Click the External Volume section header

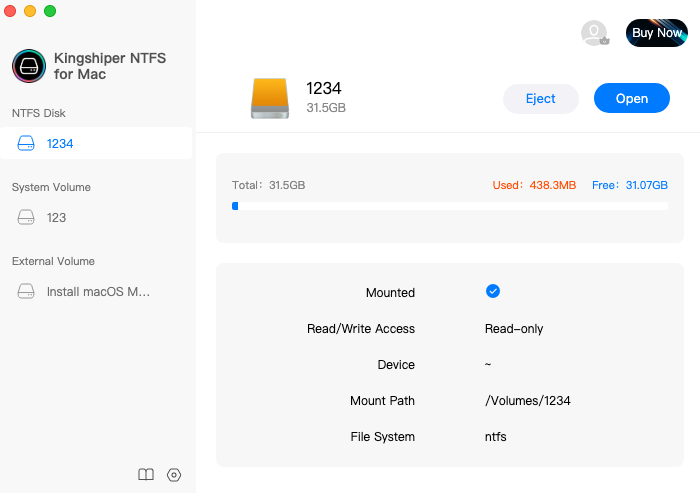53,261
